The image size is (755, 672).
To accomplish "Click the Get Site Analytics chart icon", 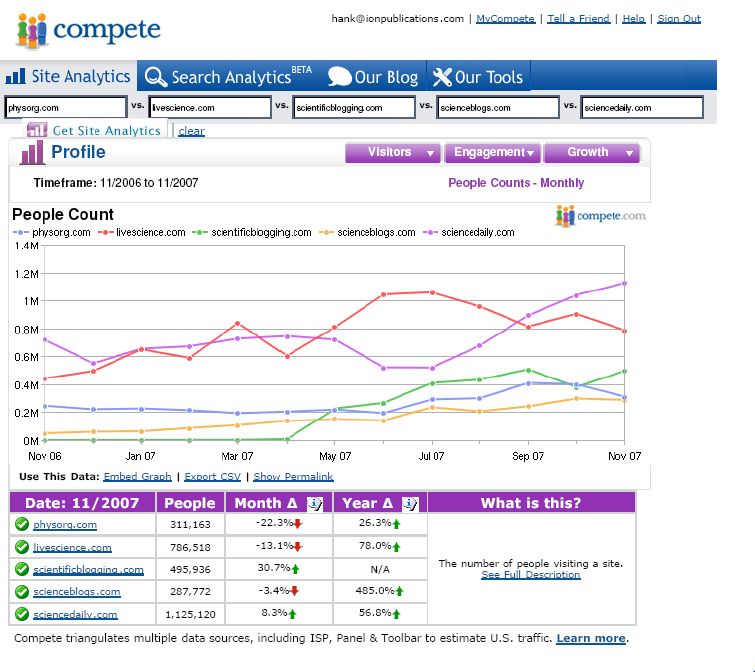I will [x=37, y=130].
